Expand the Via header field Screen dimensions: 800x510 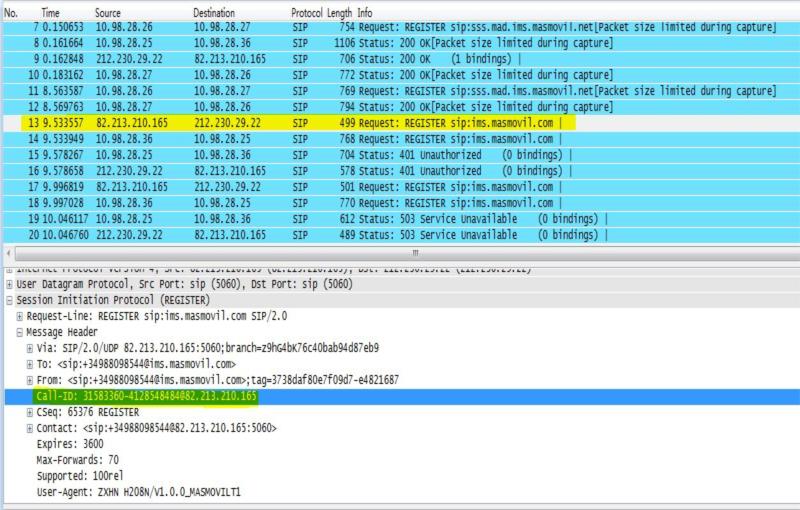pos(30,348)
